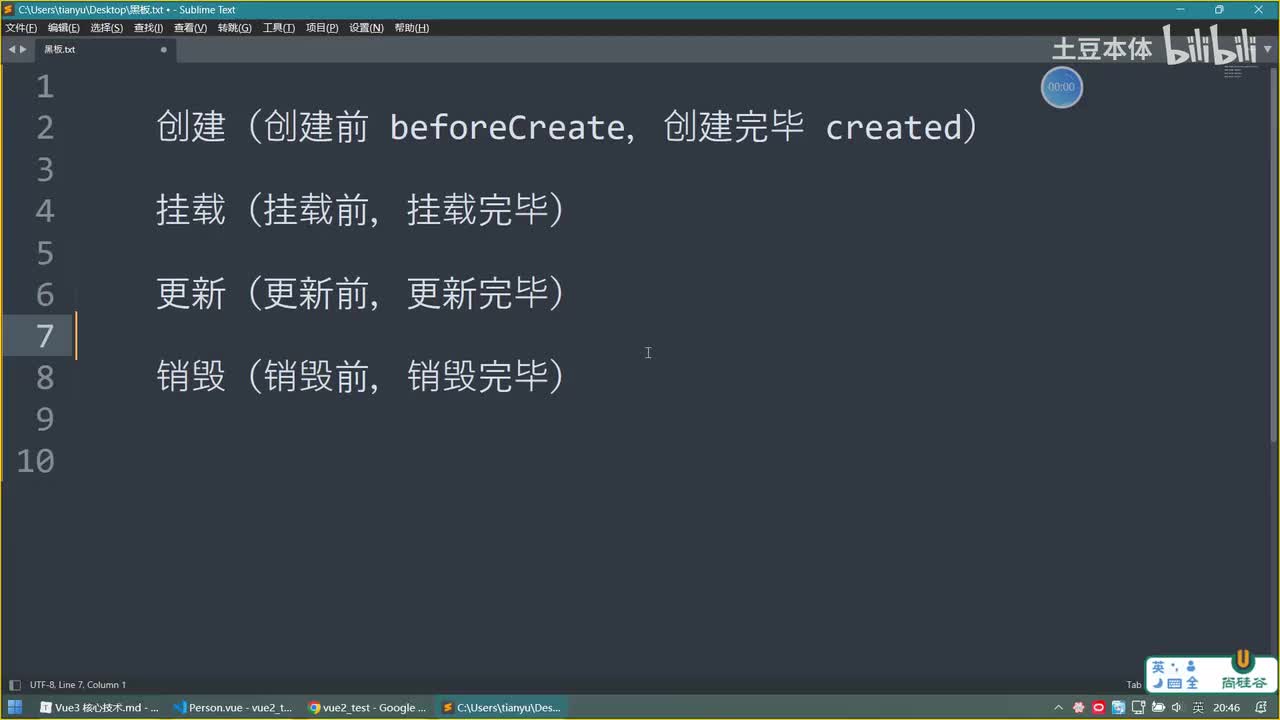The height and width of the screenshot is (720, 1280).
Task: Click line number 4 in the gutter
Action: (x=45, y=211)
